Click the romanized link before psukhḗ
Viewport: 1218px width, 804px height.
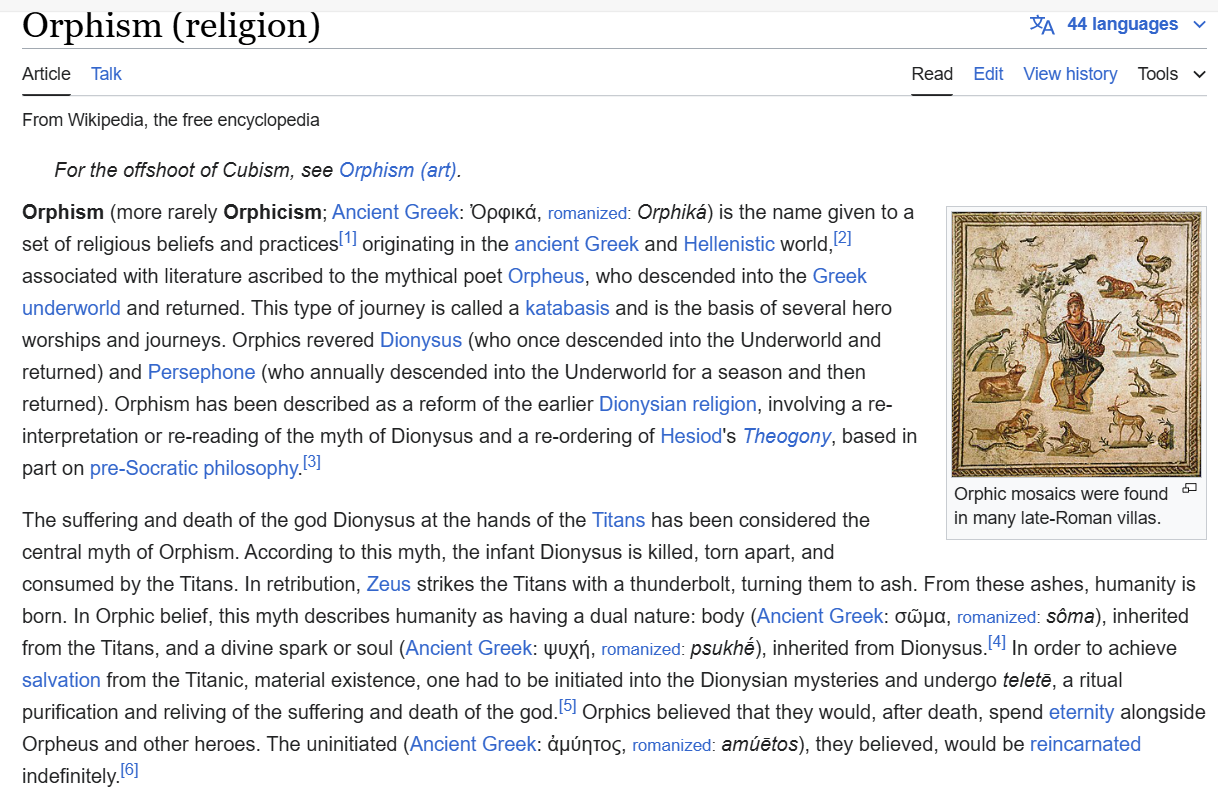[641, 649]
